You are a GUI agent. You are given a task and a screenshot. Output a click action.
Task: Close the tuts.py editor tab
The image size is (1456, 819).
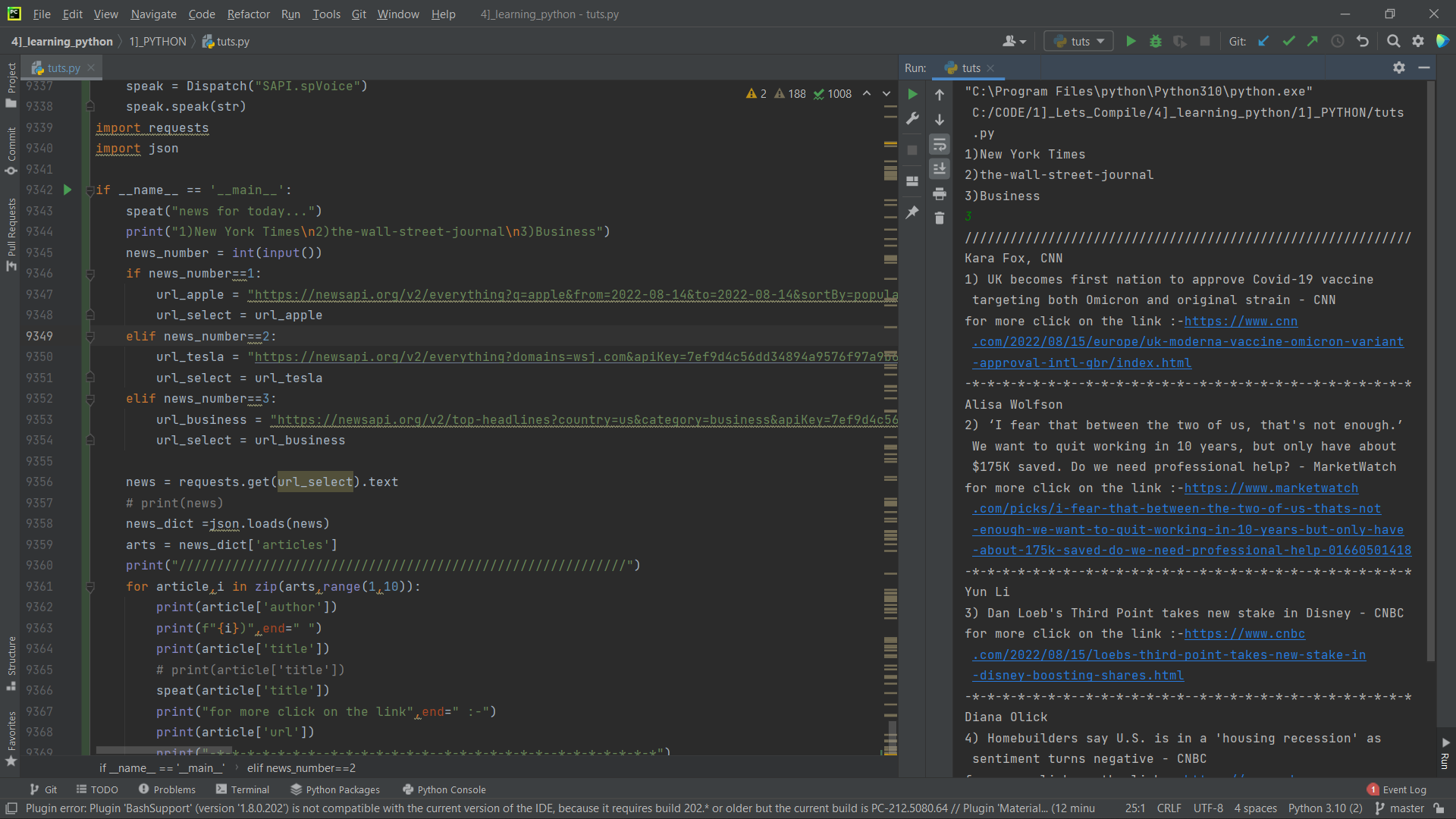pyautogui.click(x=91, y=67)
